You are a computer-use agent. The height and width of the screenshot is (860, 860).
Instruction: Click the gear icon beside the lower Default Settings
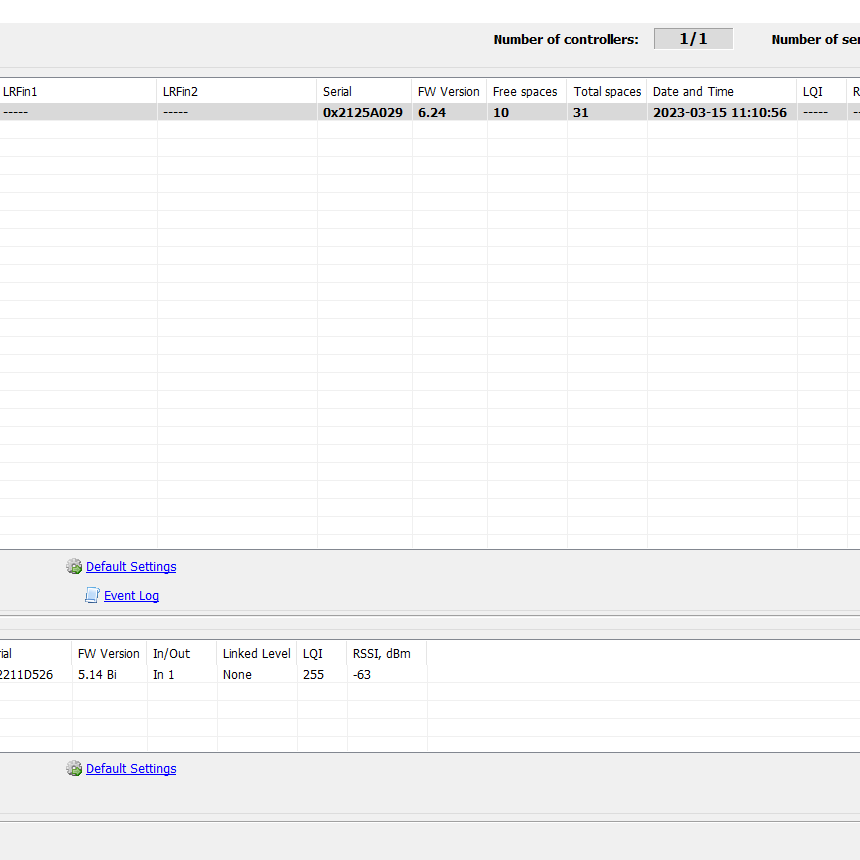tap(74, 769)
